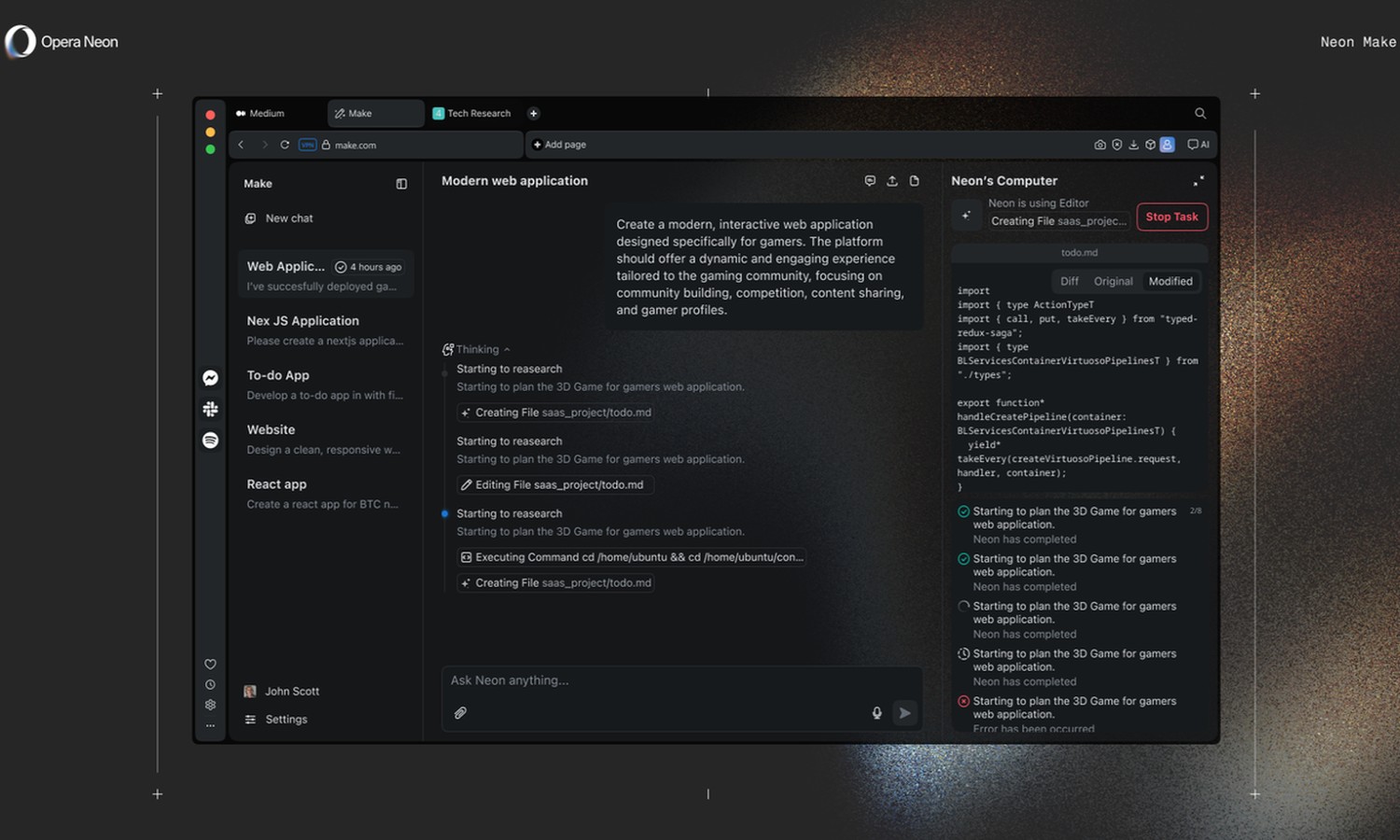Screen dimensions: 1400x840
Task: Open the Messenger app in the sidebar
Action: click(x=210, y=377)
